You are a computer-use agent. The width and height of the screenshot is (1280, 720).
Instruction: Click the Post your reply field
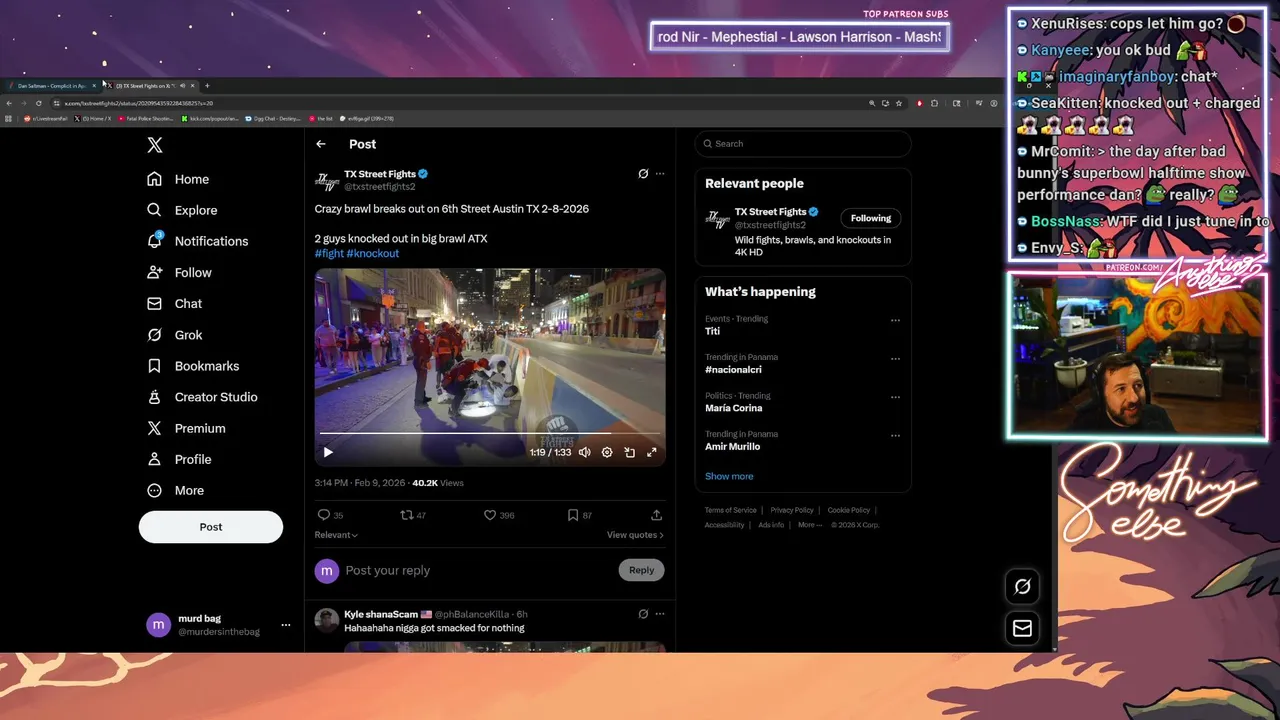pyautogui.click(x=478, y=570)
